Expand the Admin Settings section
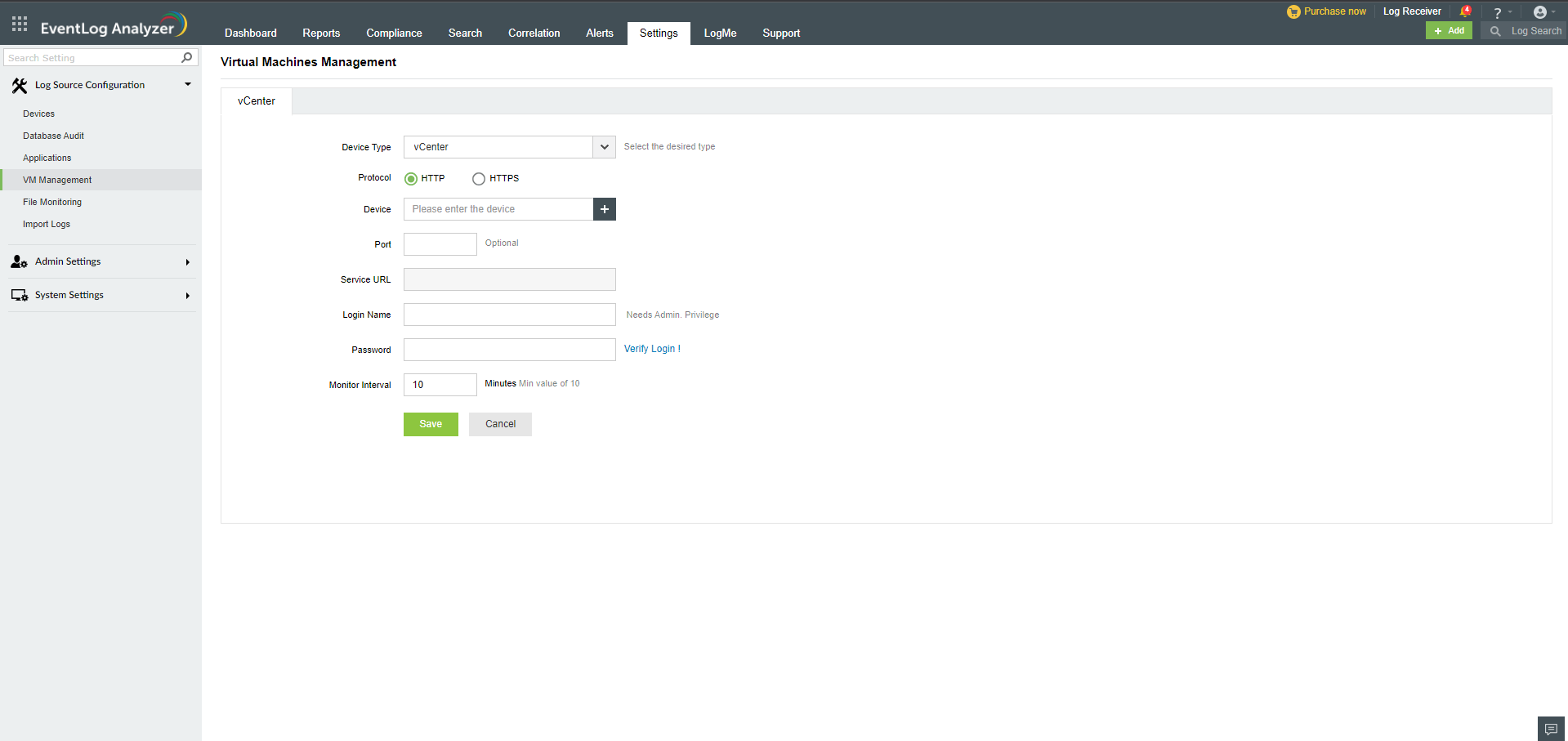Viewport: 1568px width, 741px height. pyautogui.click(x=187, y=261)
